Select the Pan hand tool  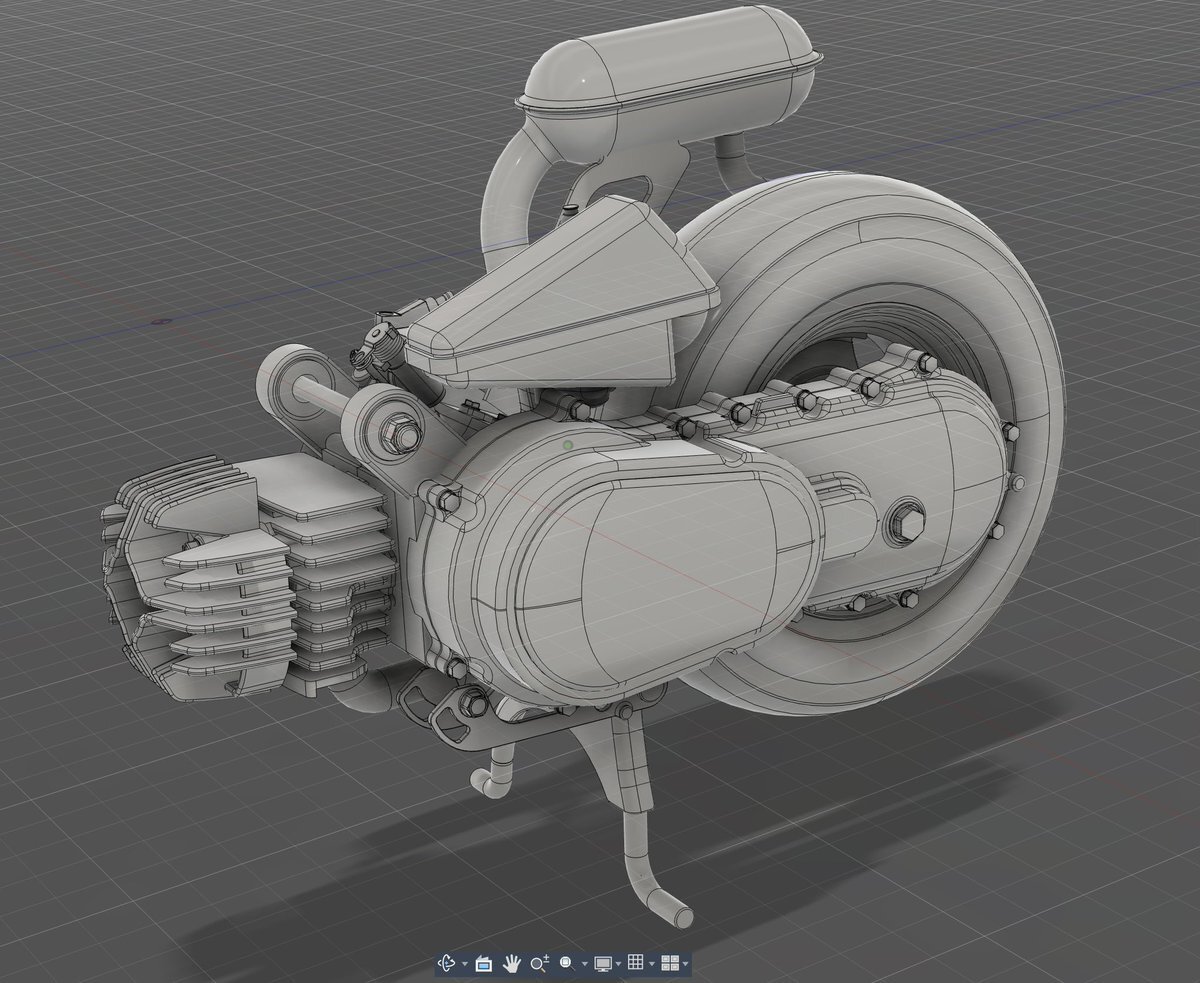click(512, 963)
